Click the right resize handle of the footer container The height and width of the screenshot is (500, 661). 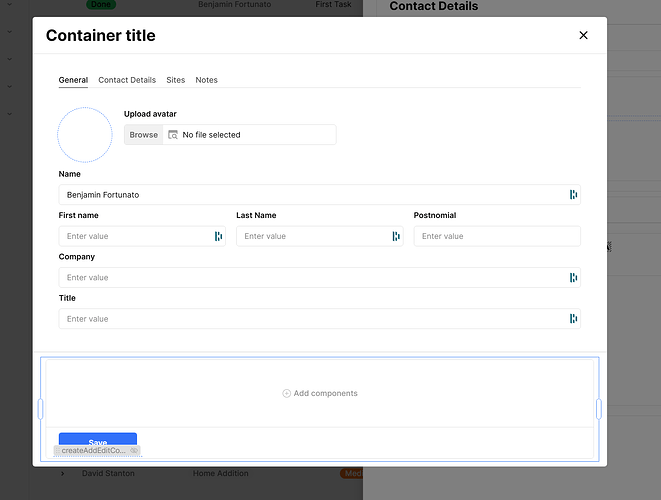(598, 408)
